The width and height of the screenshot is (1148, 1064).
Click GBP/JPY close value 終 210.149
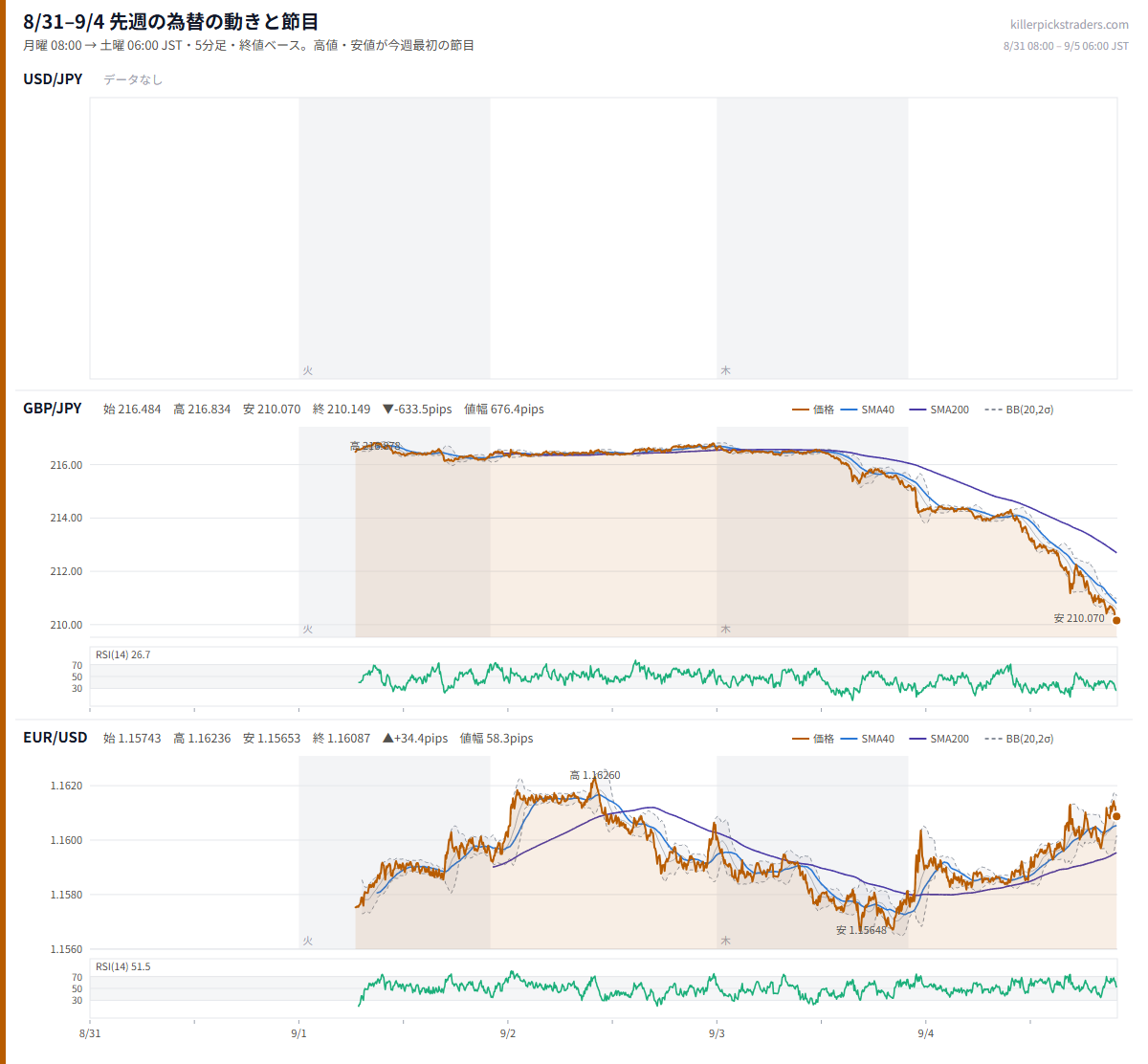[342, 409]
